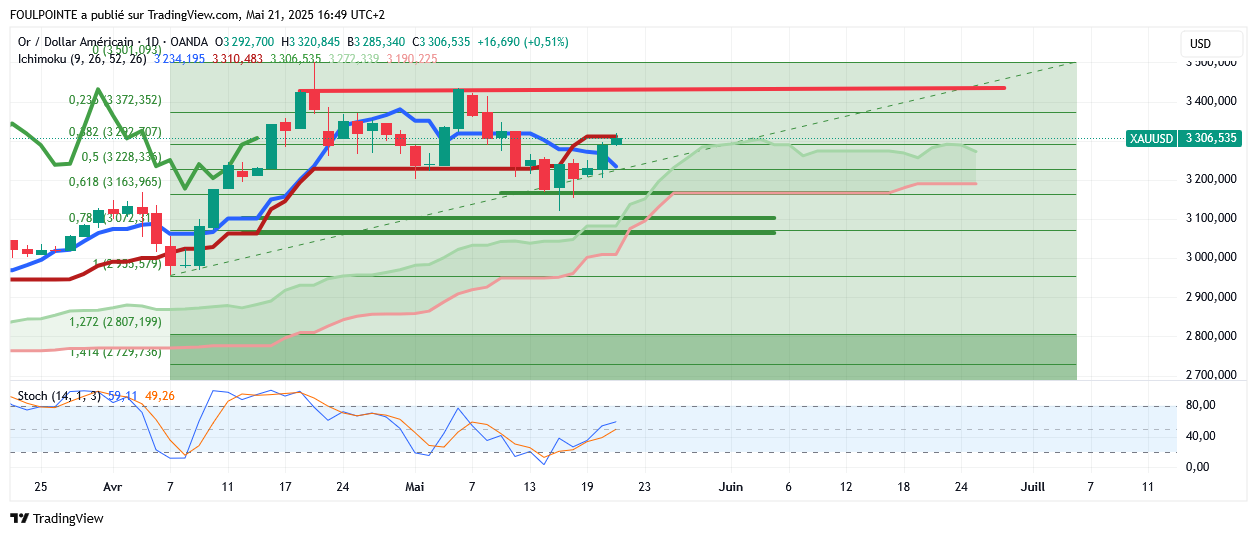
Task: Click the Stoch orange value 49,26
Action: [160, 397]
